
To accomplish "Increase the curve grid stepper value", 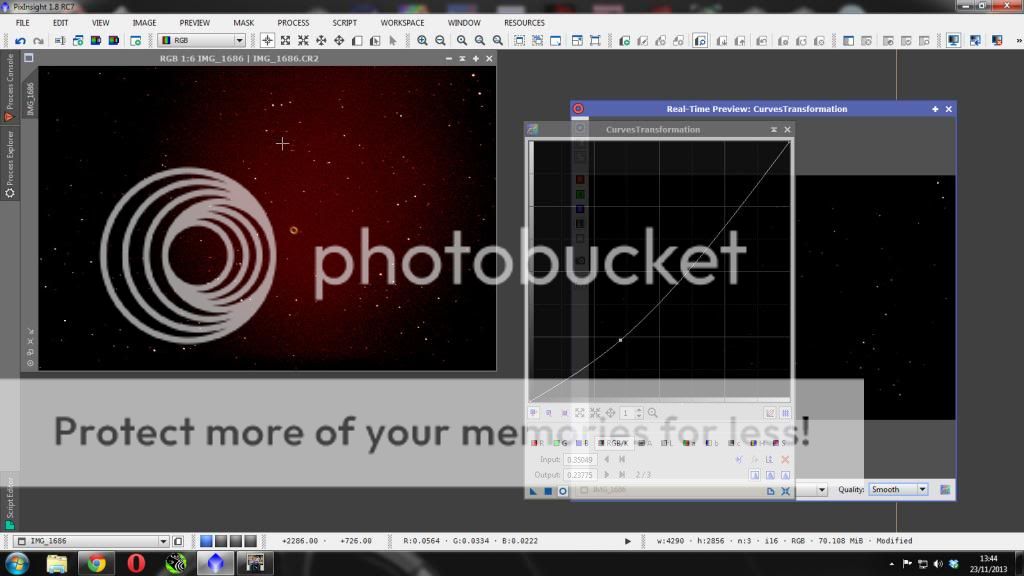I will click(640, 409).
